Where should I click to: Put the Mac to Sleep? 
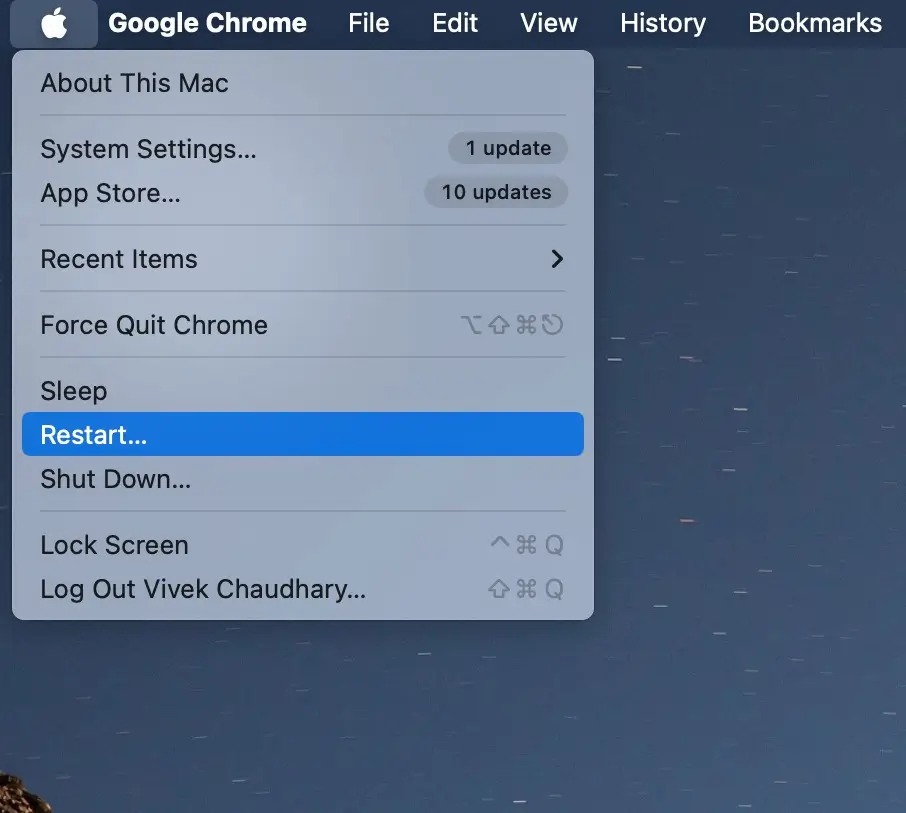(303, 391)
